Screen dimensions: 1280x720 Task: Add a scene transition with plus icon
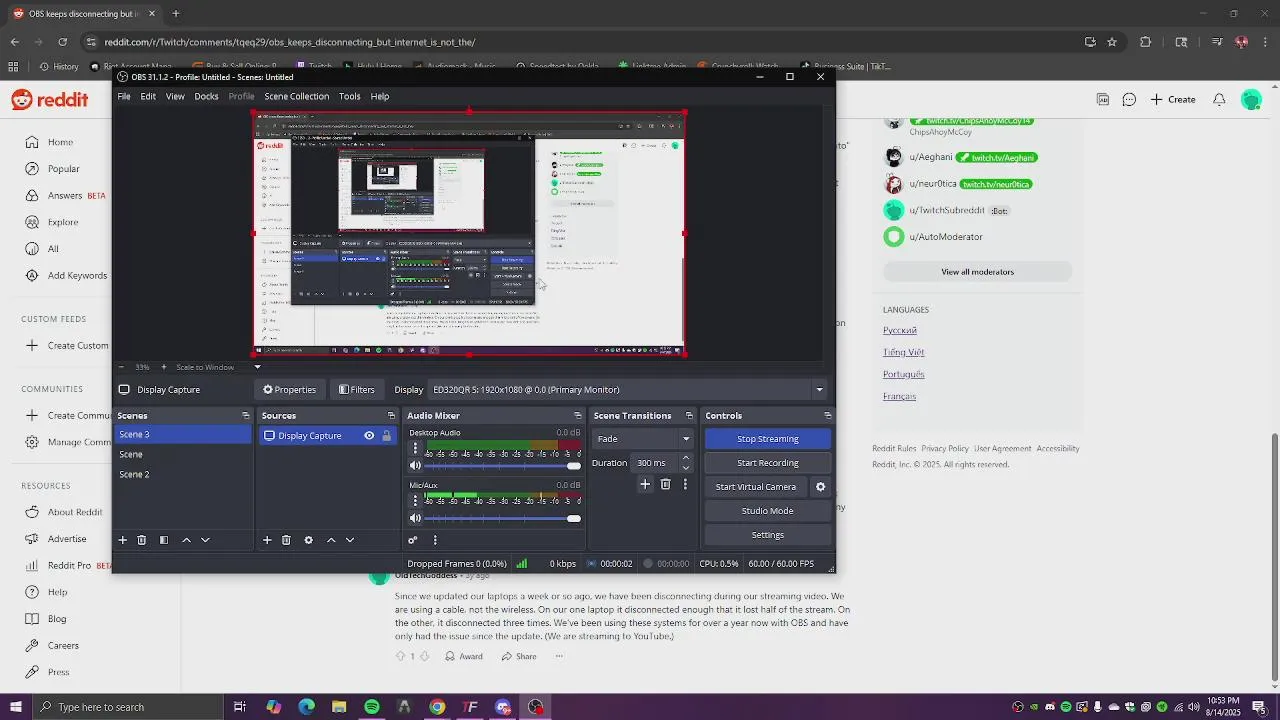[x=645, y=484]
